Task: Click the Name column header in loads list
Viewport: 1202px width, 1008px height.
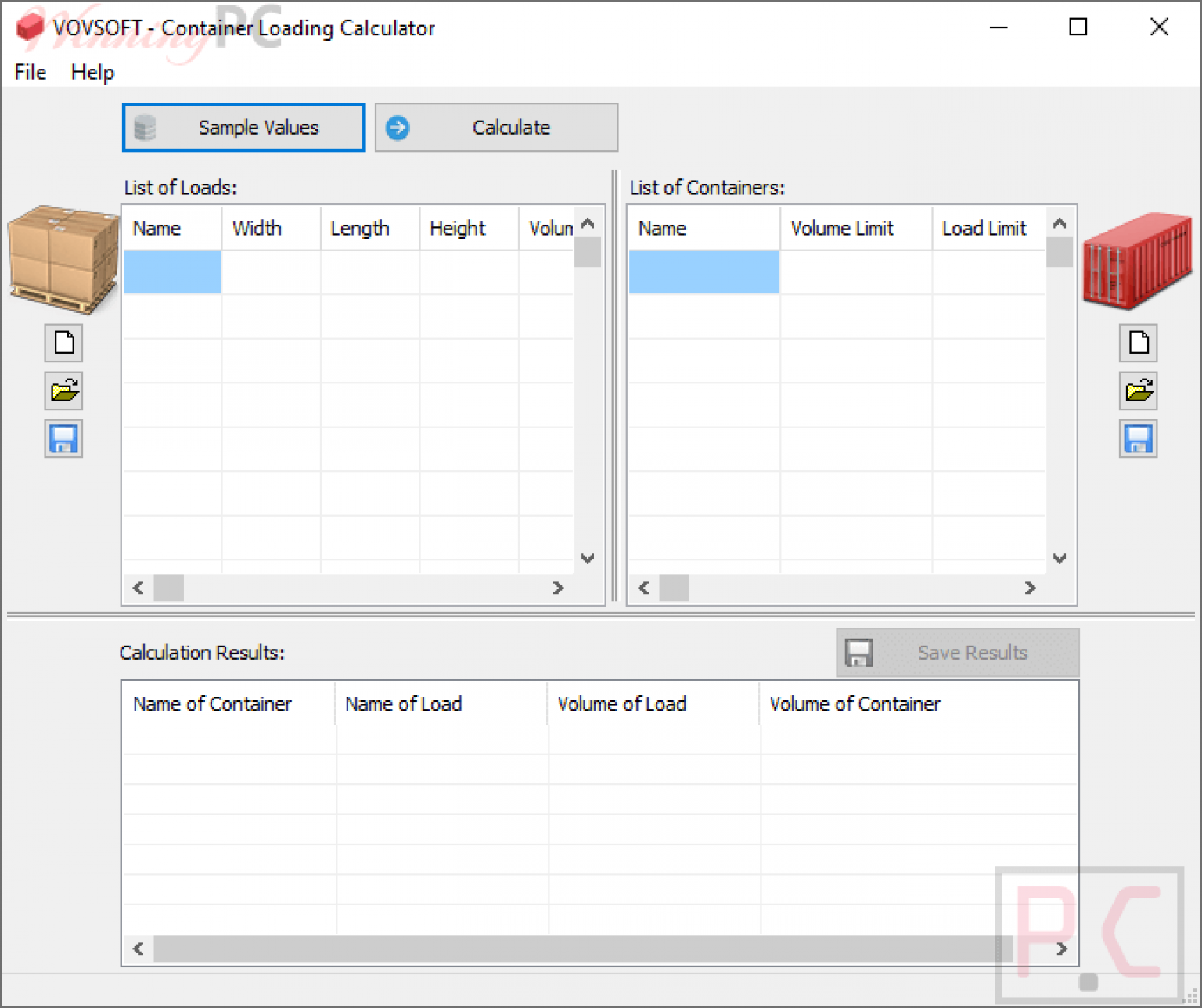Action: [172, 229]
